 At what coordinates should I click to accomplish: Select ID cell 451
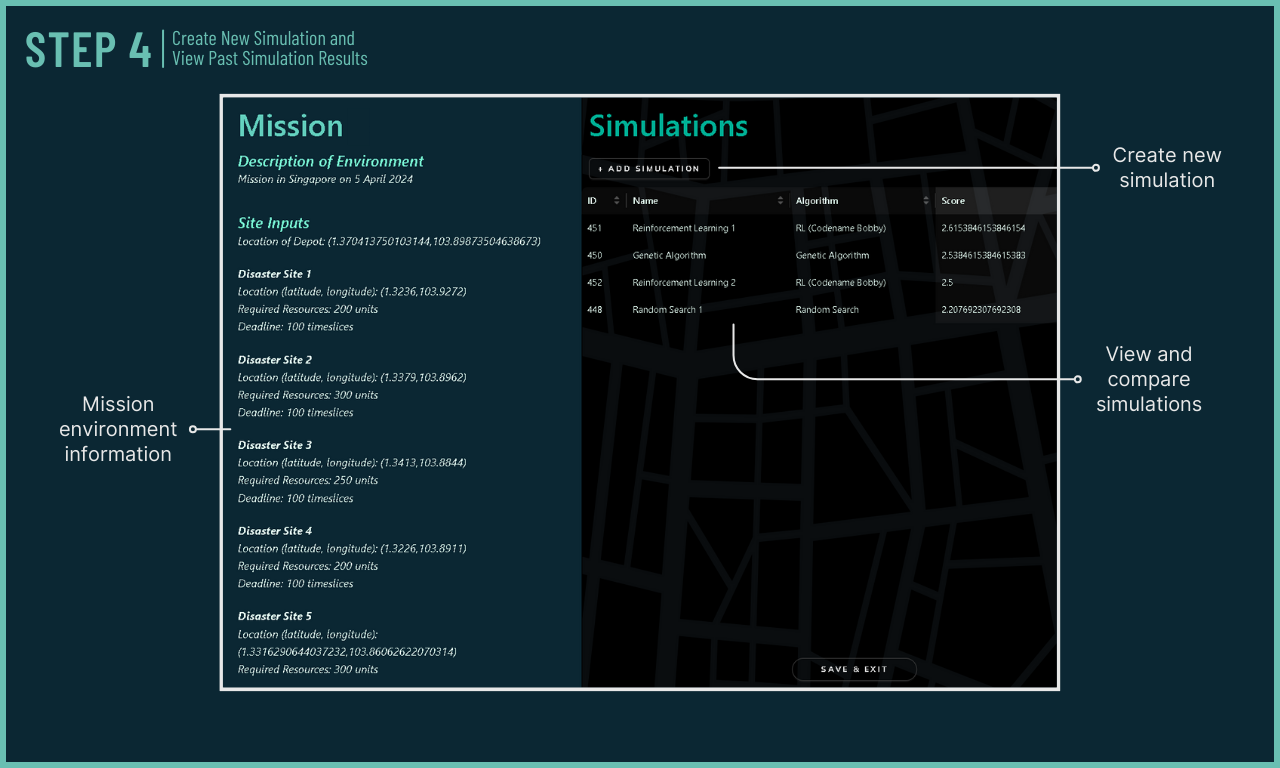pyautogui.click(x=594, y=228)
